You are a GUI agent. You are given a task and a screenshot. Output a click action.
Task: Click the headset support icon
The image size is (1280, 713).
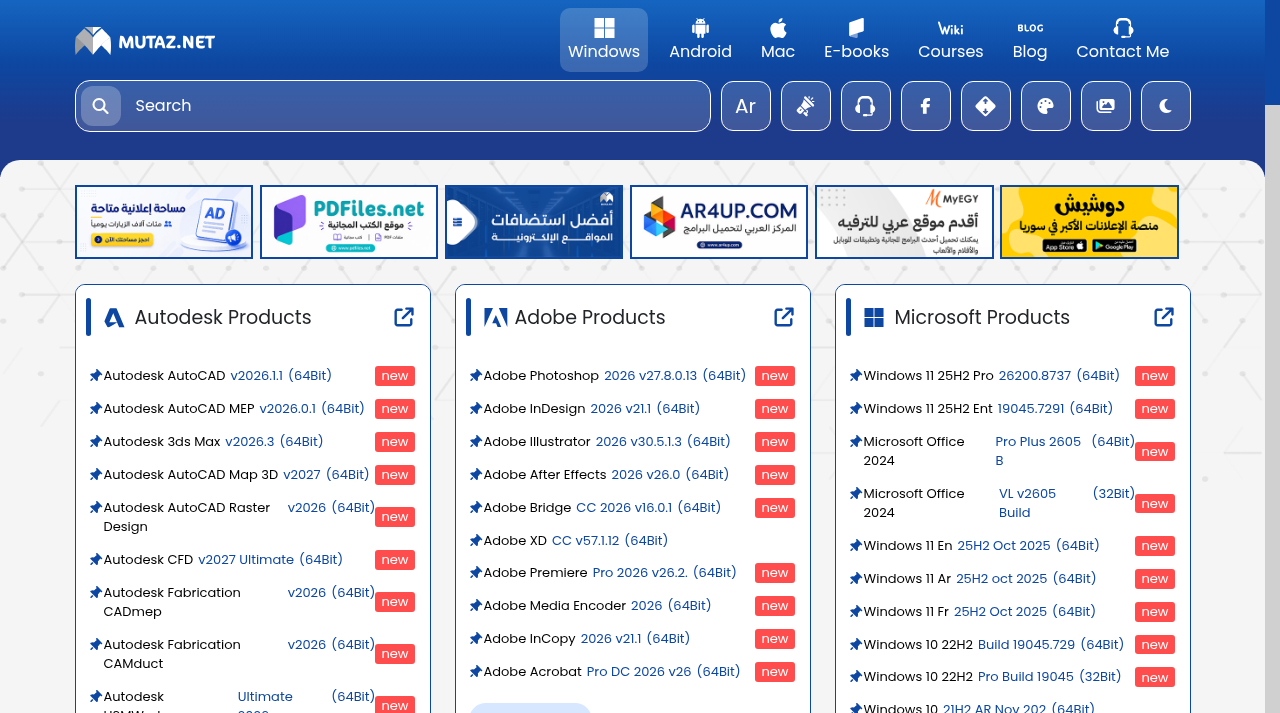[x=866, y=106]
